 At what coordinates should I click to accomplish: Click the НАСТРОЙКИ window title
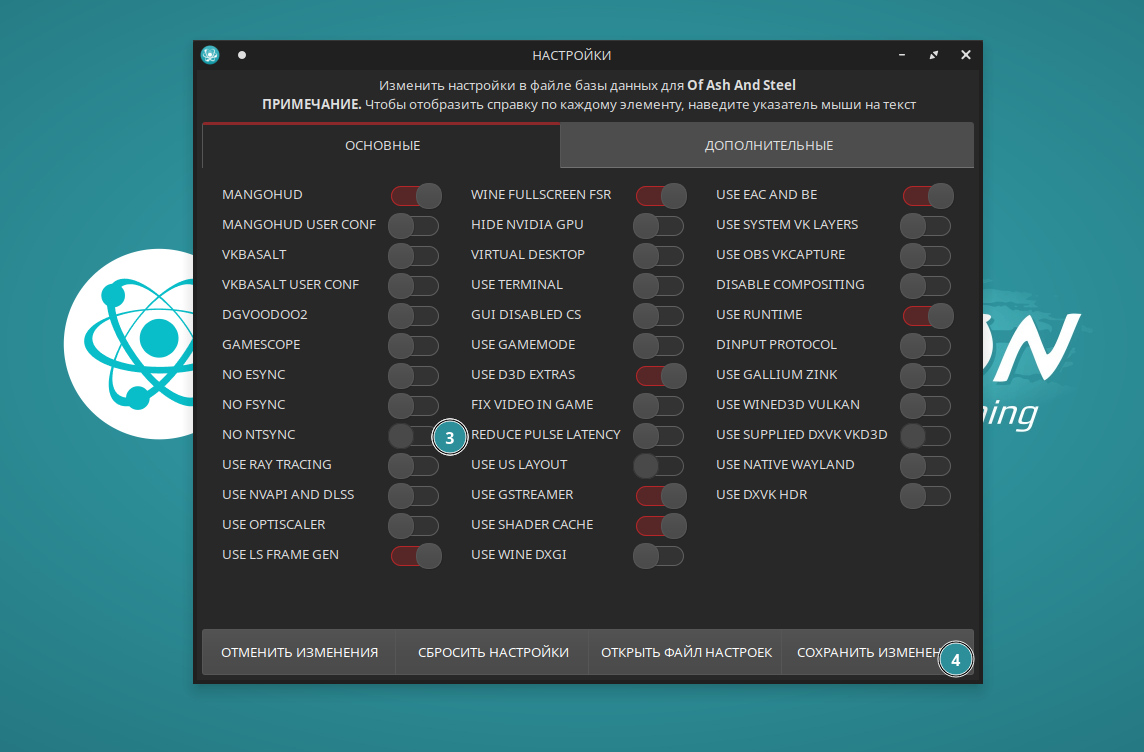tap(571, 55)
